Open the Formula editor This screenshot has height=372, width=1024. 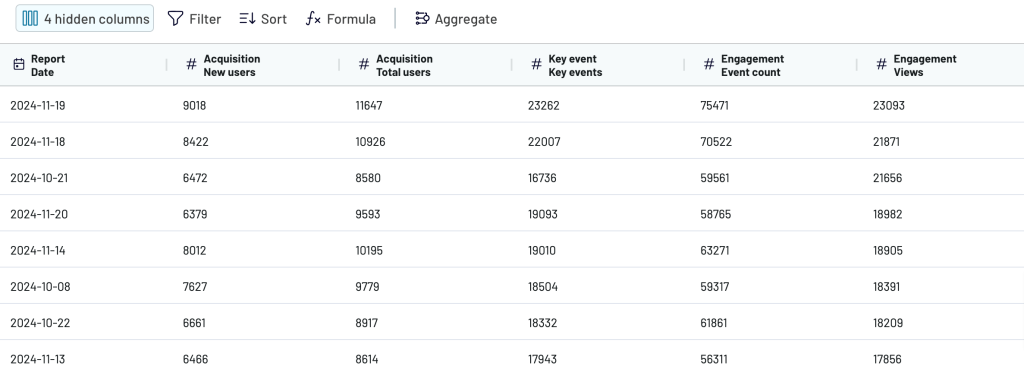341,19
